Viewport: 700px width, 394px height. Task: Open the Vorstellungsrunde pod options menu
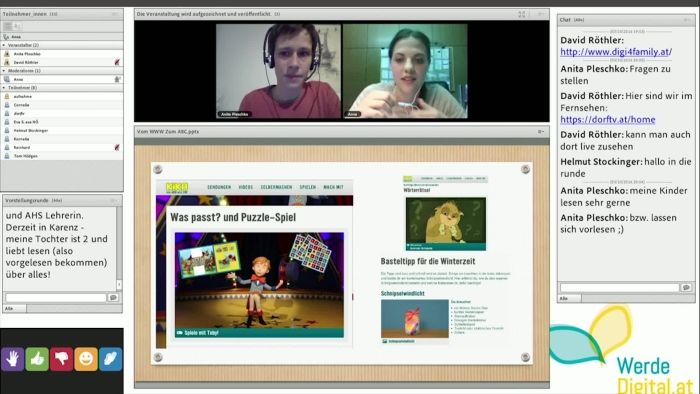point(114,200)
